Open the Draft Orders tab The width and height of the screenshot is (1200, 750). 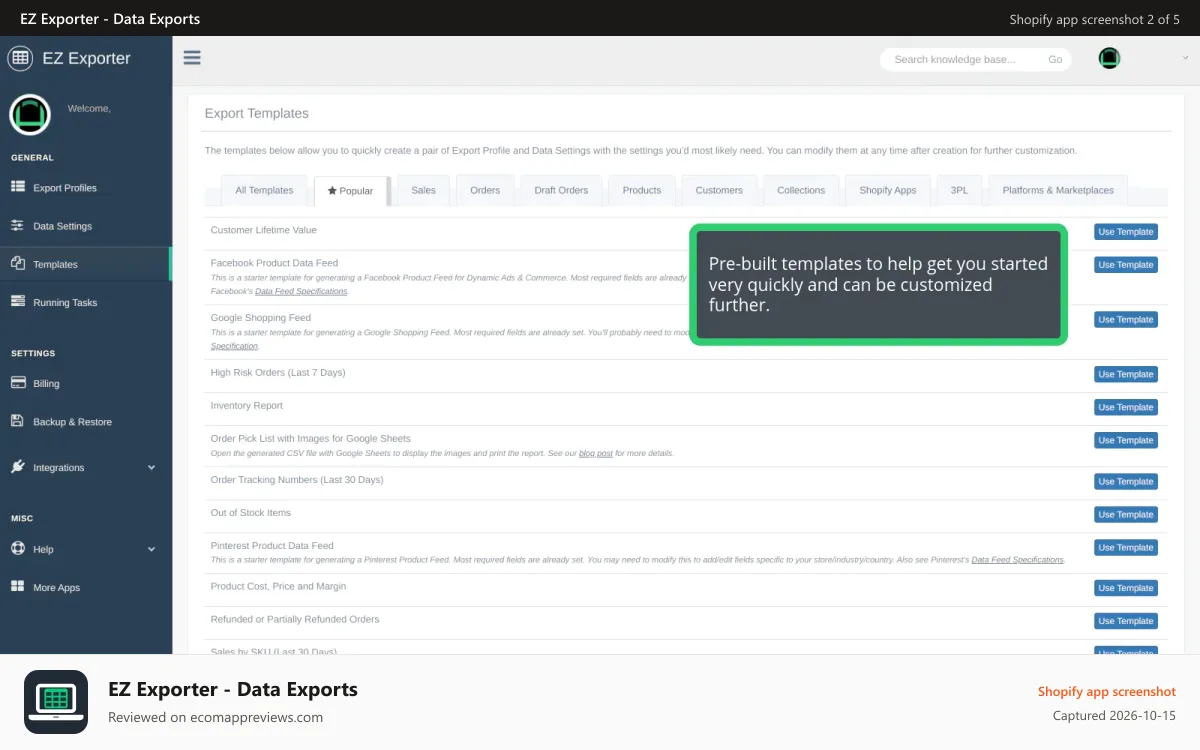coord(561,190)
